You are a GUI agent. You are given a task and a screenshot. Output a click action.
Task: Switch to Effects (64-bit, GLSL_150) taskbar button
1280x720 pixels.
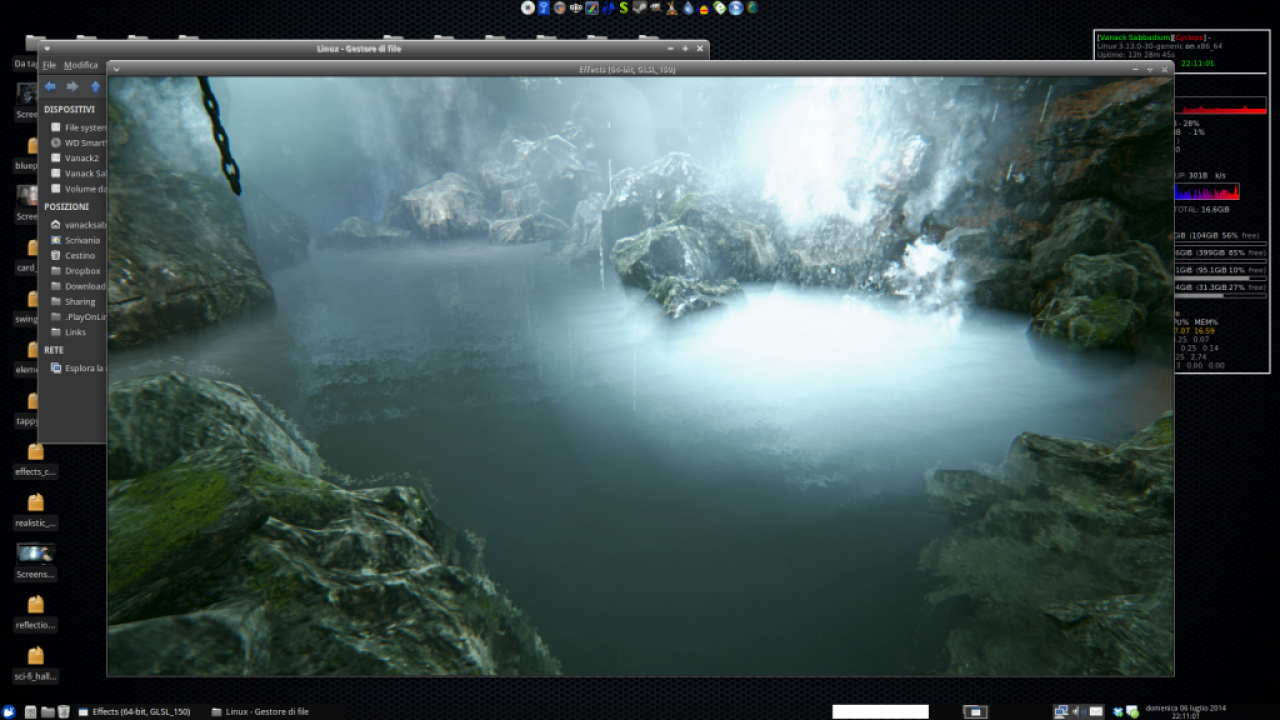134,712
